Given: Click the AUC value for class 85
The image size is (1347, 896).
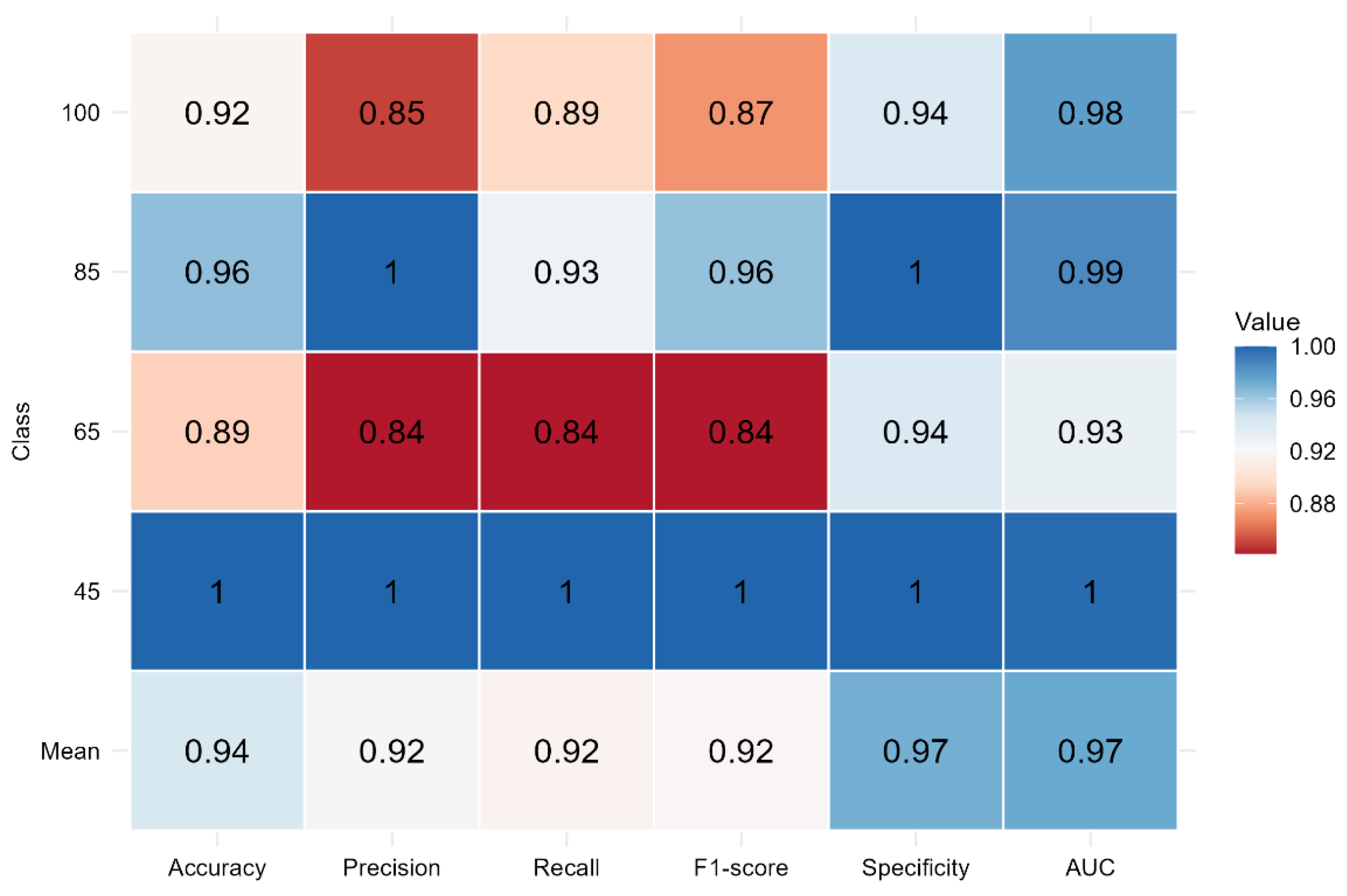Looking at the screenshot, I should tap(1090, 272).
